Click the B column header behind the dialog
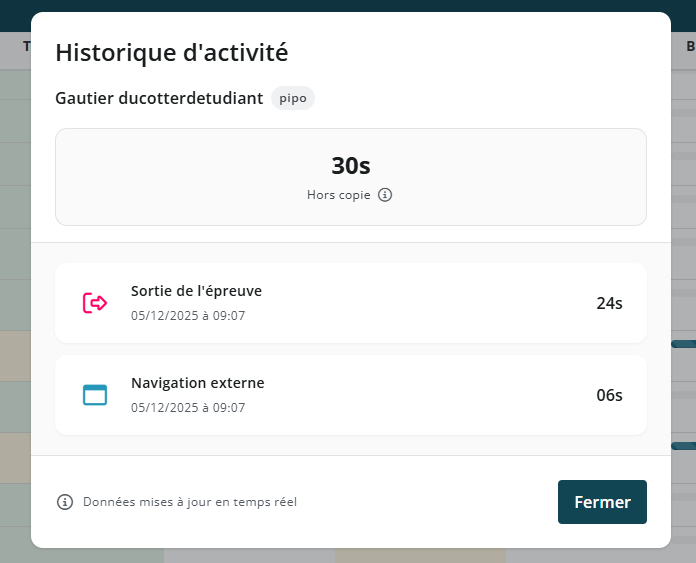The width and height of the screenshot is (696, 563). click(x=690, y=47)
